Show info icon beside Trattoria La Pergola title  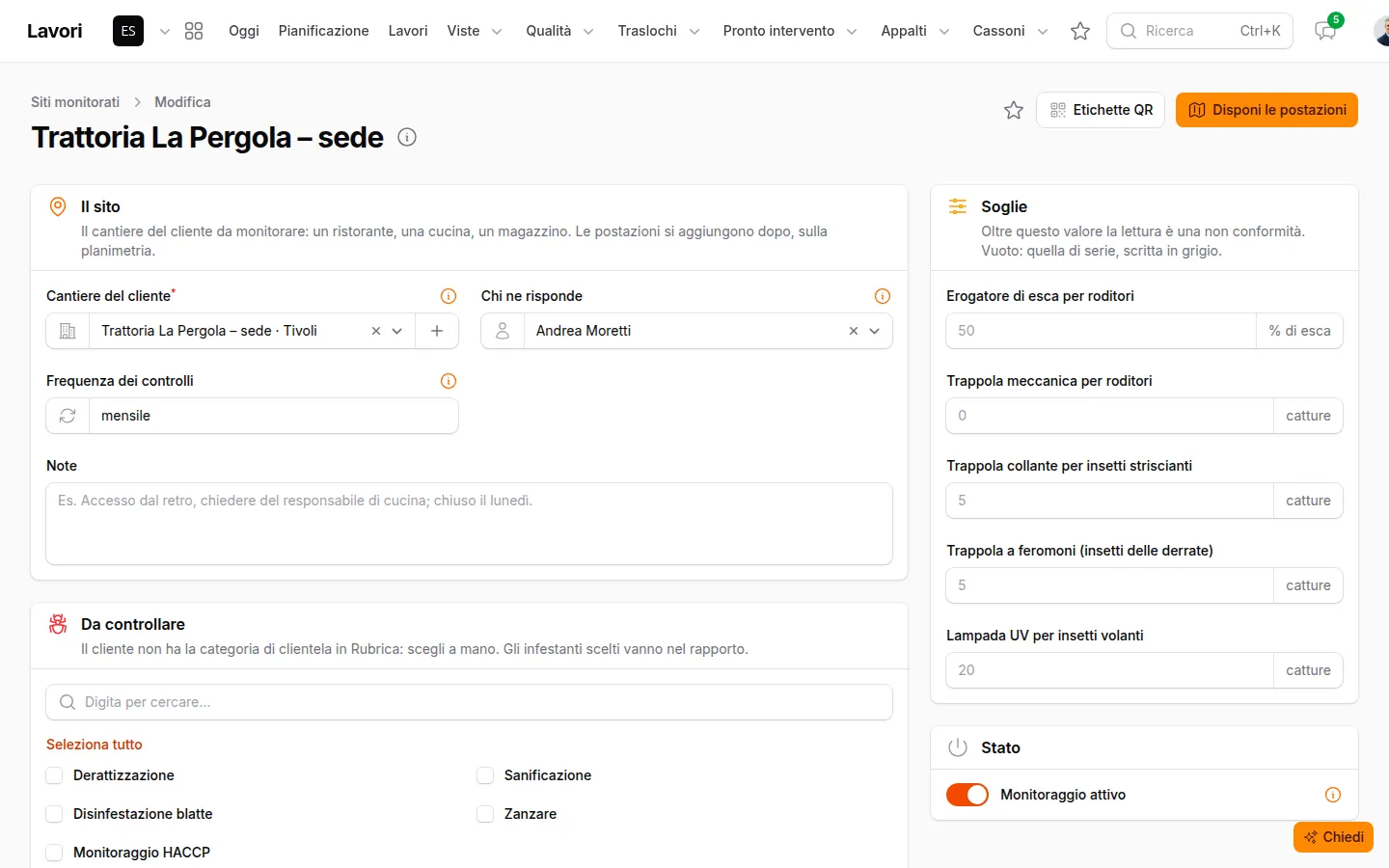coord(407,137)
